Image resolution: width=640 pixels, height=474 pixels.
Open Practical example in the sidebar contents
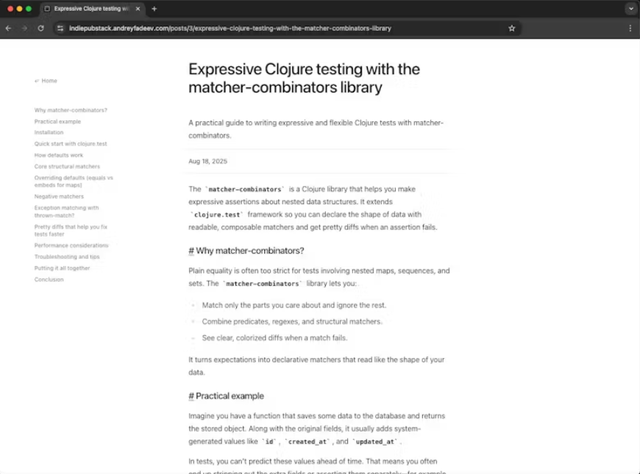point(58,122)
